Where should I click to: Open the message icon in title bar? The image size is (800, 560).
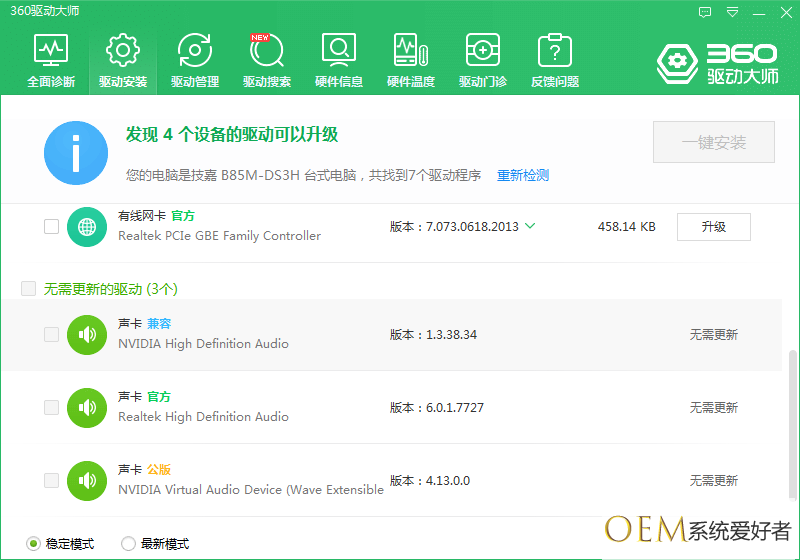pyautogui.click(x=705, y=13)
